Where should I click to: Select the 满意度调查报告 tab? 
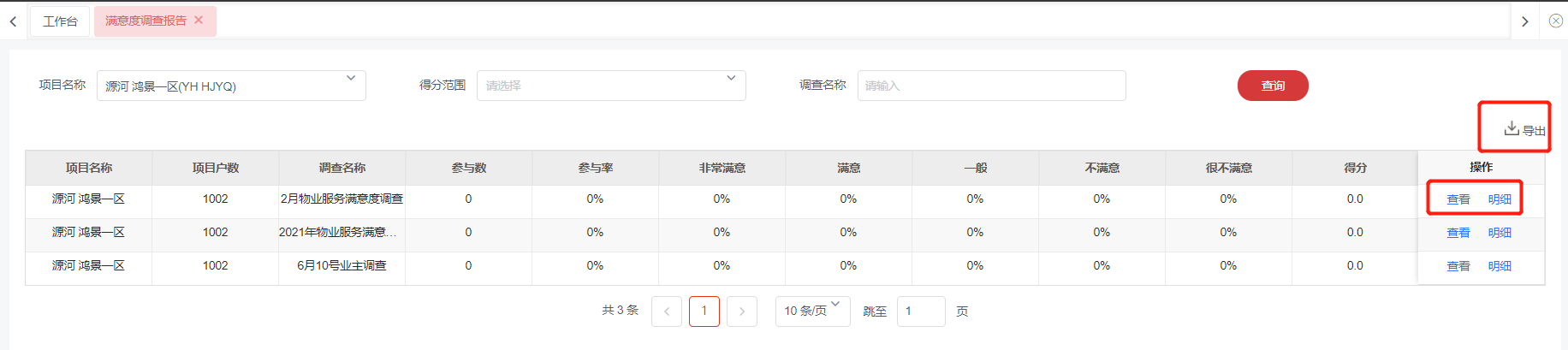(146, 21)
